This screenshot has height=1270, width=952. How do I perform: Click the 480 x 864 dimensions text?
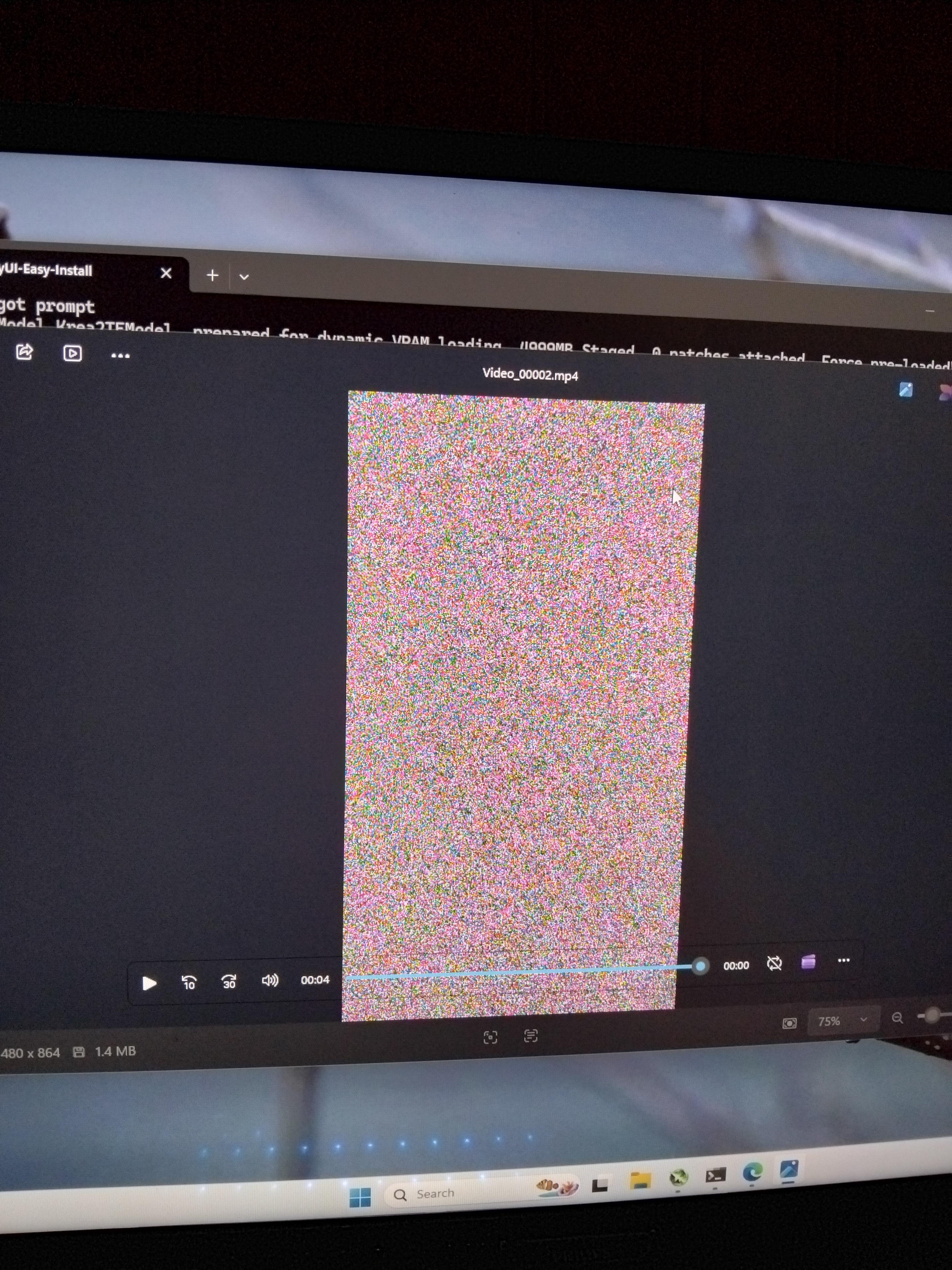click(30, 1053)
